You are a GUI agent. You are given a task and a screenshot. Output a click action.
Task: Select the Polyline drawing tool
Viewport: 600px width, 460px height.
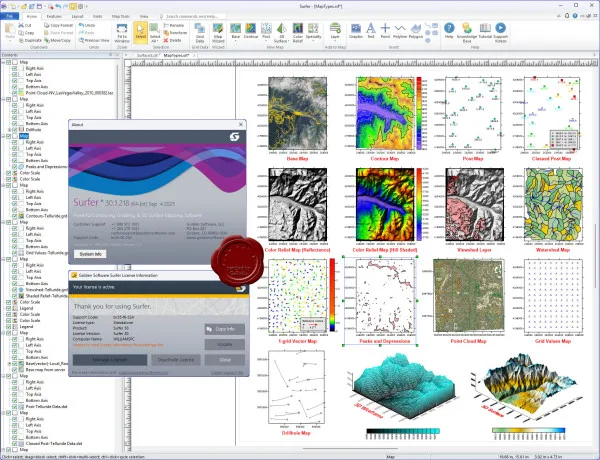click(x=400, y=31)
